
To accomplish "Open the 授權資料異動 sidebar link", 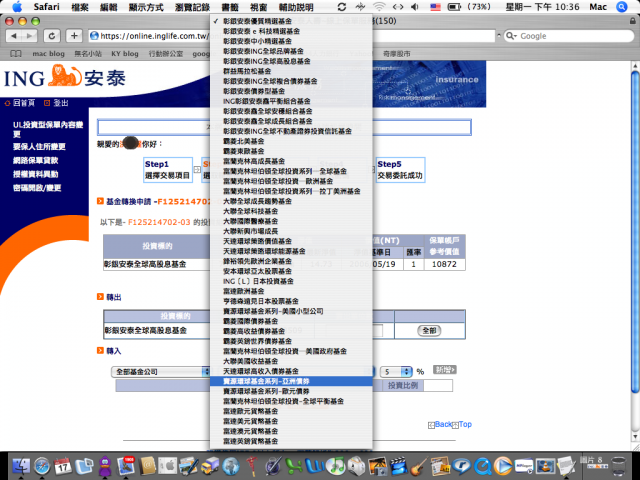I will (x=36, y=174).
